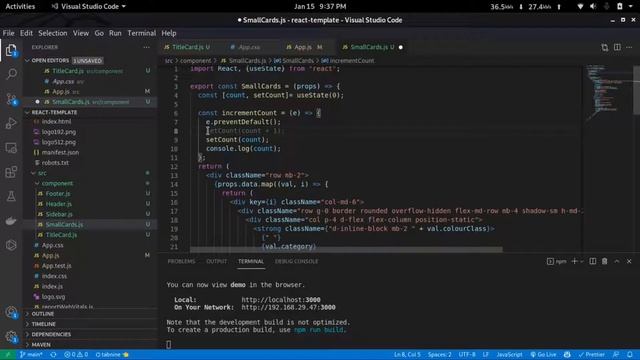
Task: Switch to the Output panel tab
Action: click(x=216, y=261)
